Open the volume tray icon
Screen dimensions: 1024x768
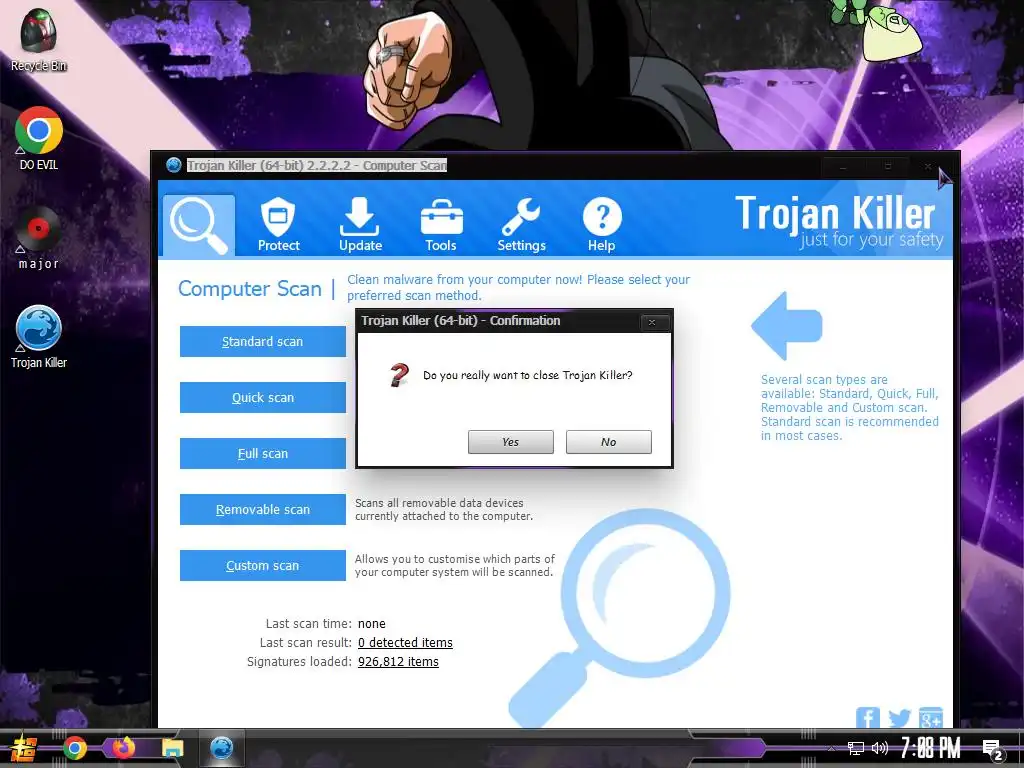[880, 748]
